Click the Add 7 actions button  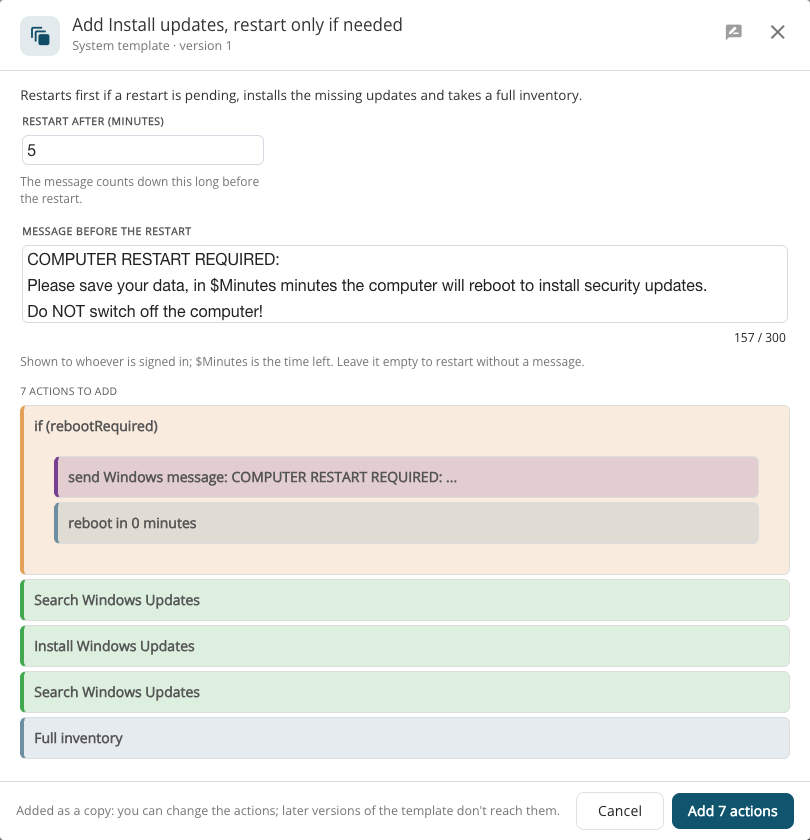coord(732,811)
